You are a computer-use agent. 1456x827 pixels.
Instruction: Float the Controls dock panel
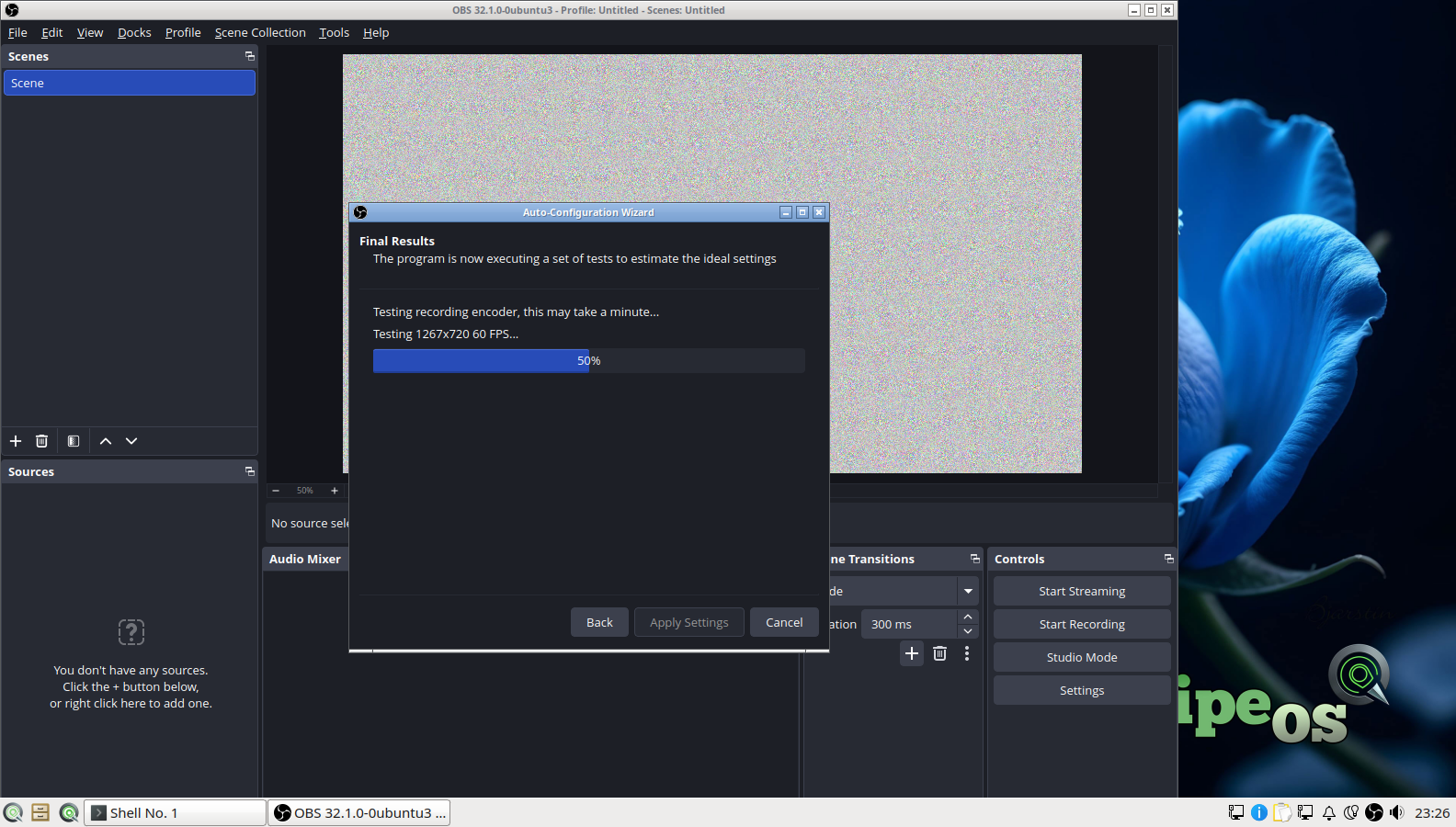(x=1168, y=559)
